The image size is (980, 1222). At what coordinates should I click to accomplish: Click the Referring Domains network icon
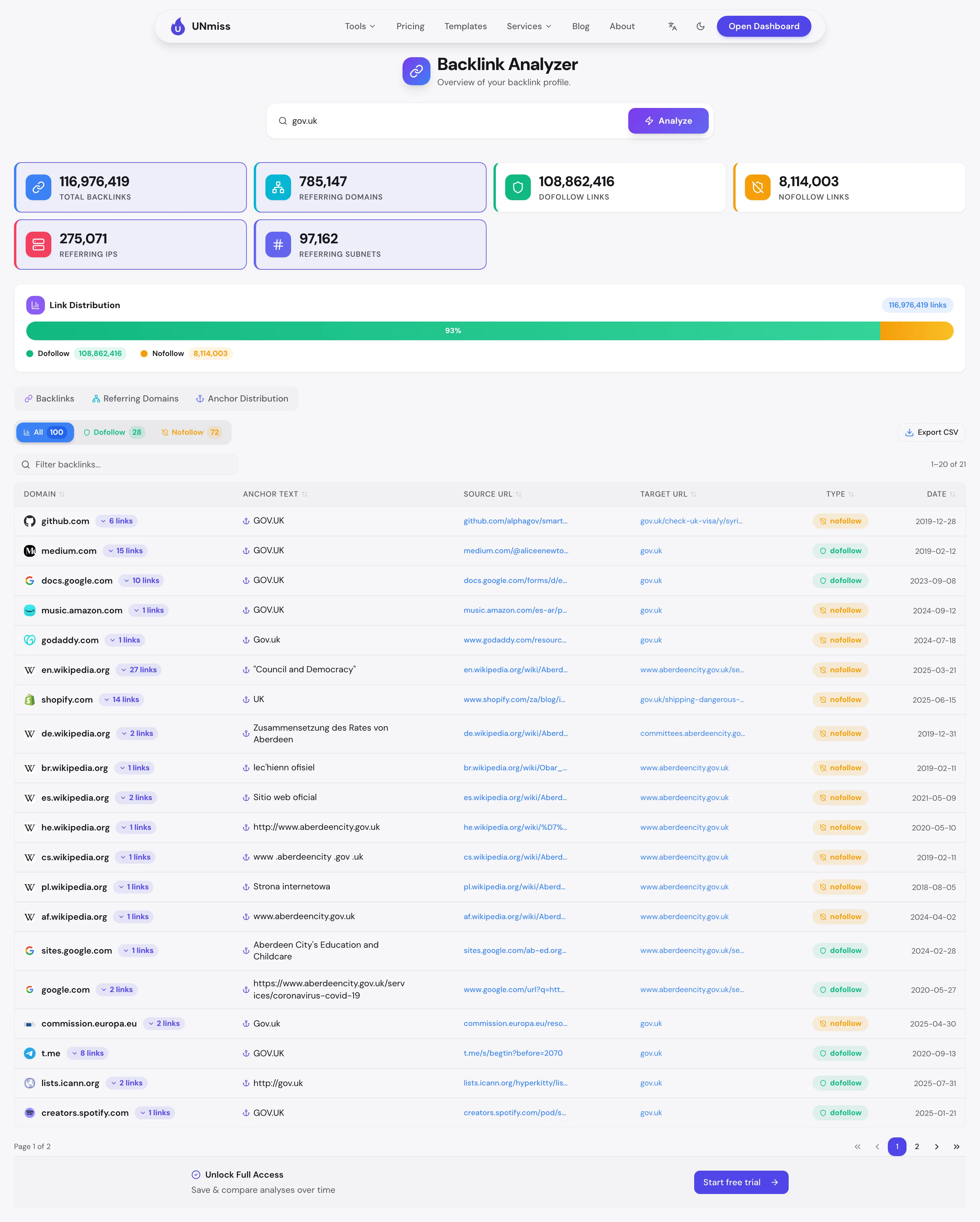[x=278, y=187]
